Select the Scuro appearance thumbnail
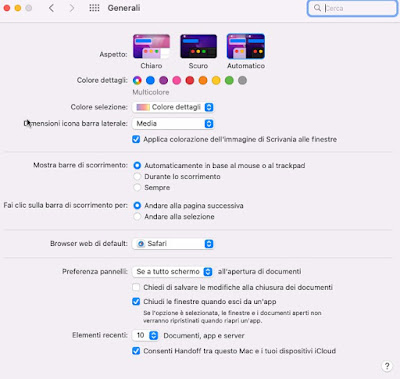Viewport: 400px width, 379px height. (x=198, y=46)
